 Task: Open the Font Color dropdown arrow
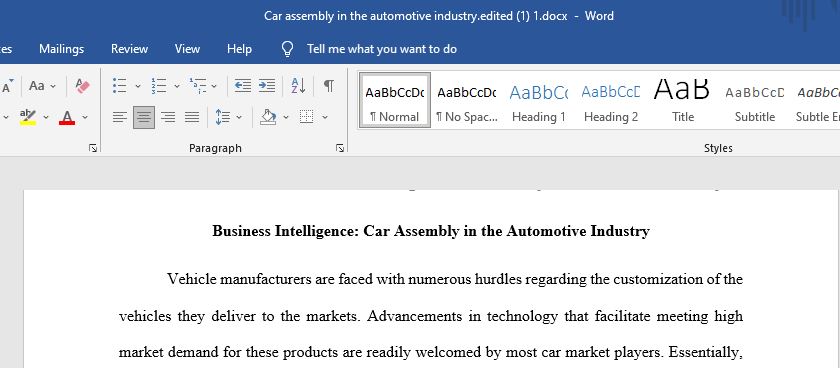(x=85, y=117)
